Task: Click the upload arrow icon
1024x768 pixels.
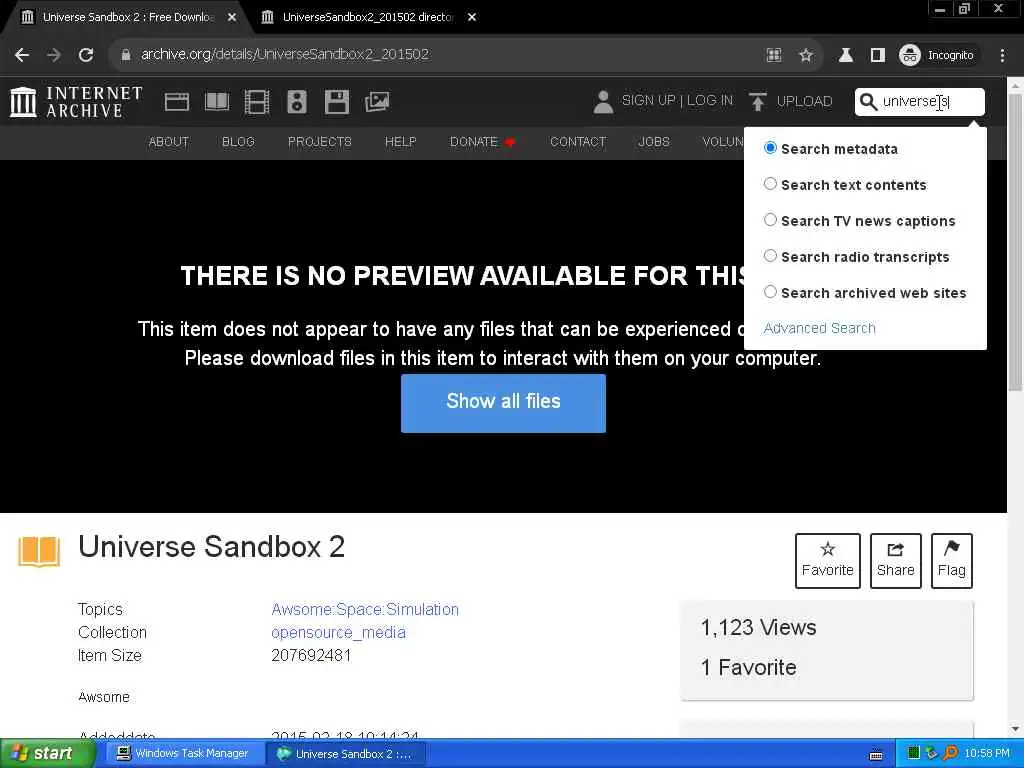Action: 758,102
